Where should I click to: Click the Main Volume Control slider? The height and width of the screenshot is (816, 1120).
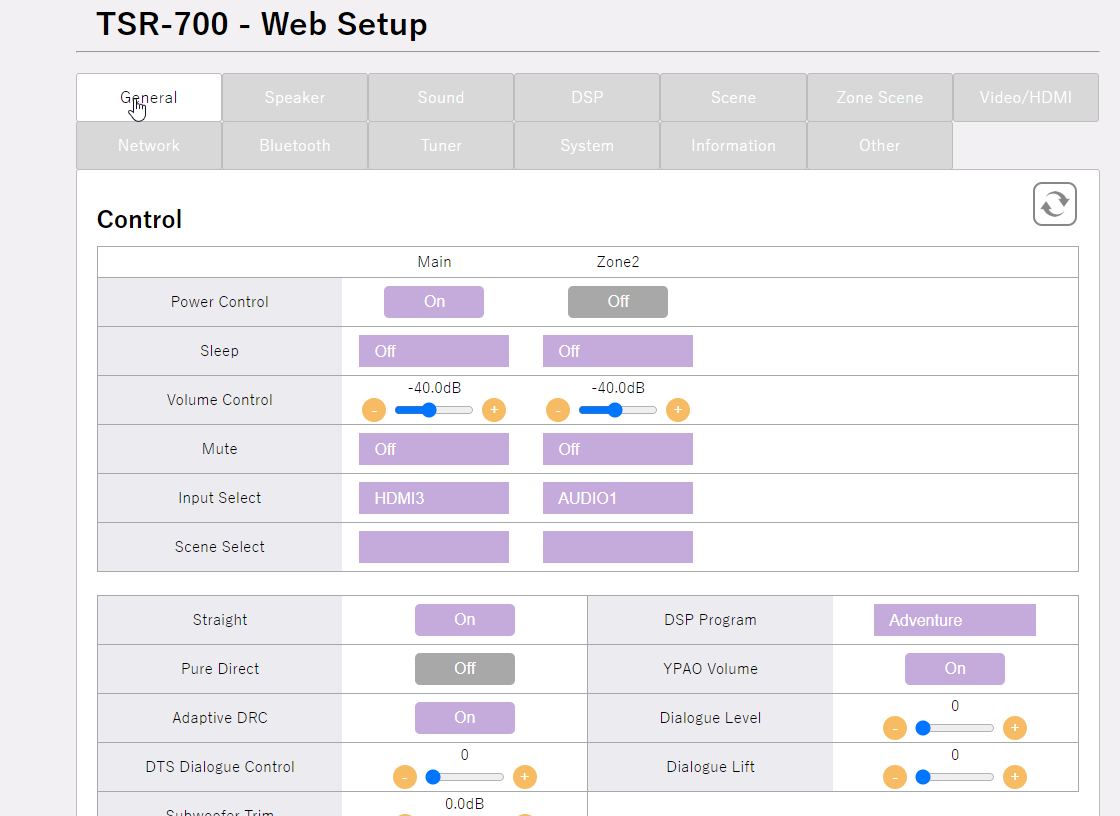tap(434, 410)
